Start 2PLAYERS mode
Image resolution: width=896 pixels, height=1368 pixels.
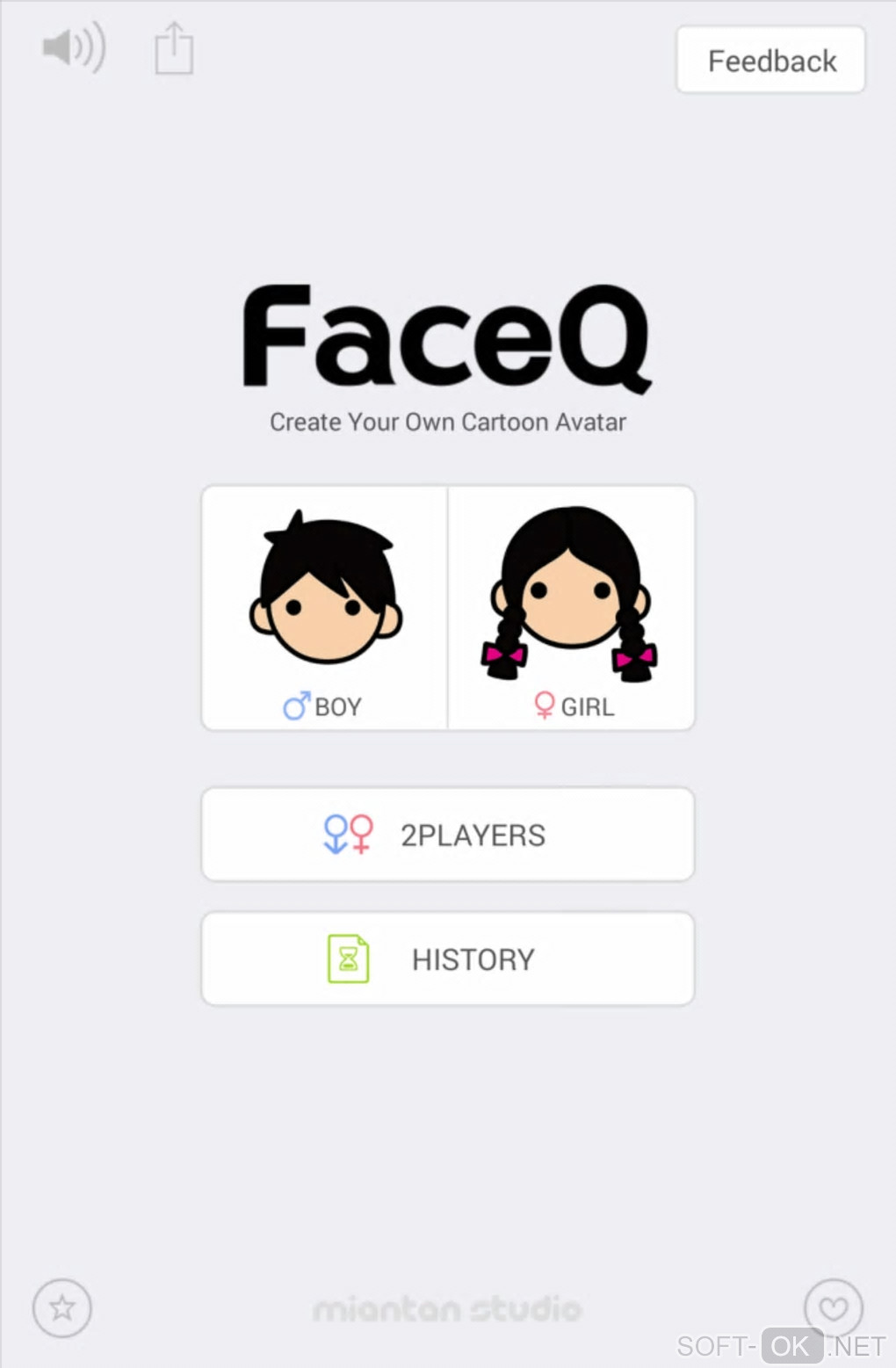(448, 834)
